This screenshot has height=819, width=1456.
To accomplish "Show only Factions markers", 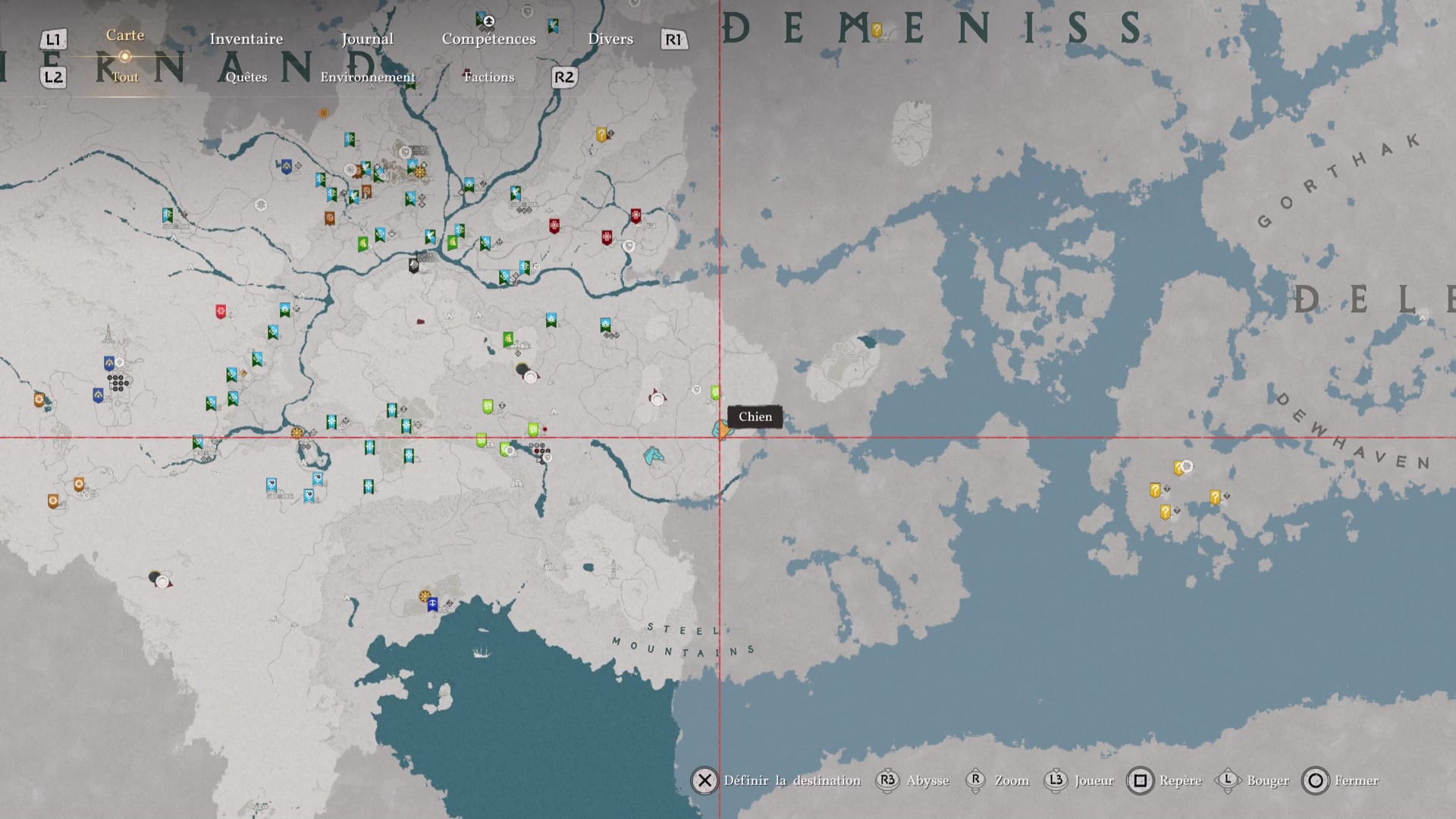I will click(488, 77).
